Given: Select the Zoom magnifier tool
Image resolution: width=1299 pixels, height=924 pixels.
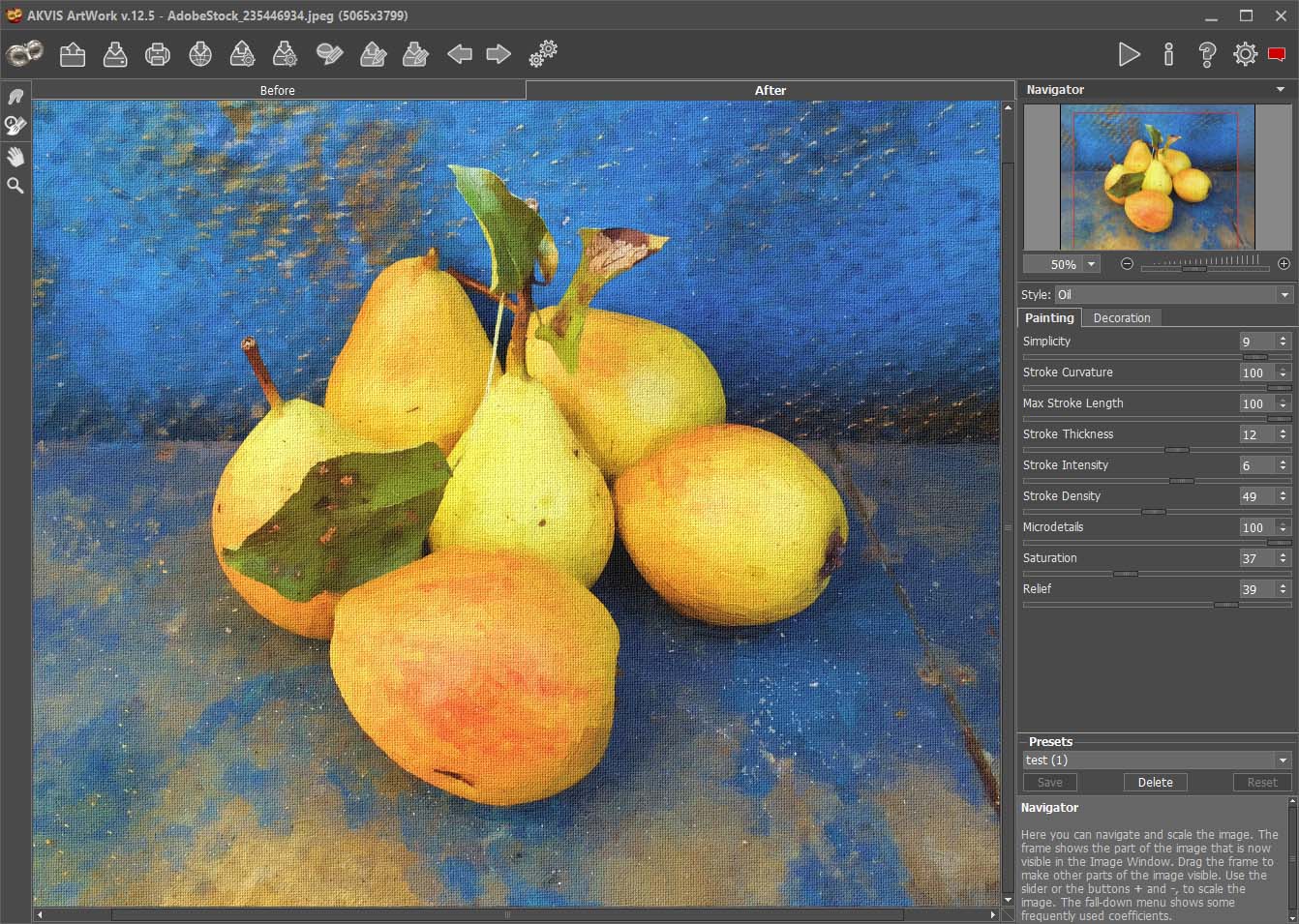Looking at the screenshot, I should point(15,186).
